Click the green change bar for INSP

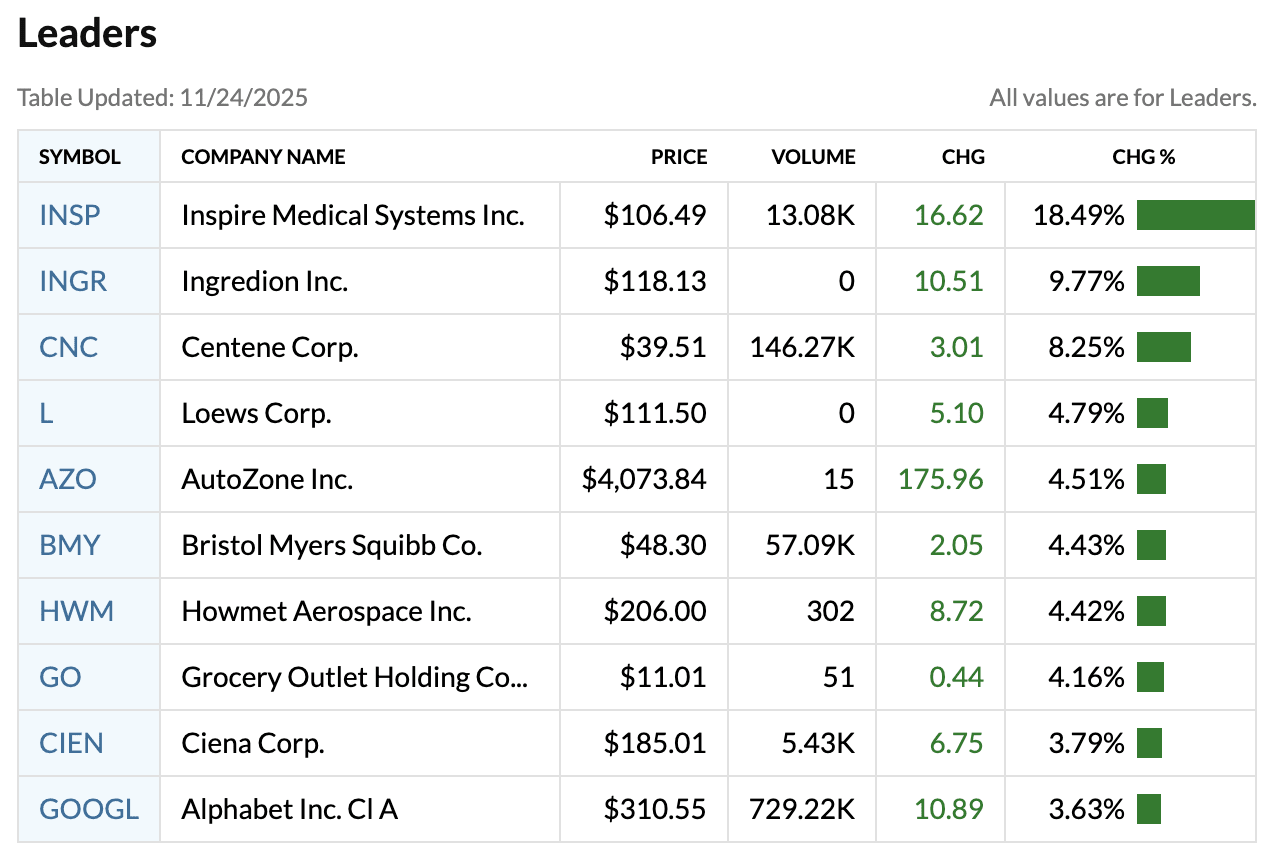coord(1196,214)
